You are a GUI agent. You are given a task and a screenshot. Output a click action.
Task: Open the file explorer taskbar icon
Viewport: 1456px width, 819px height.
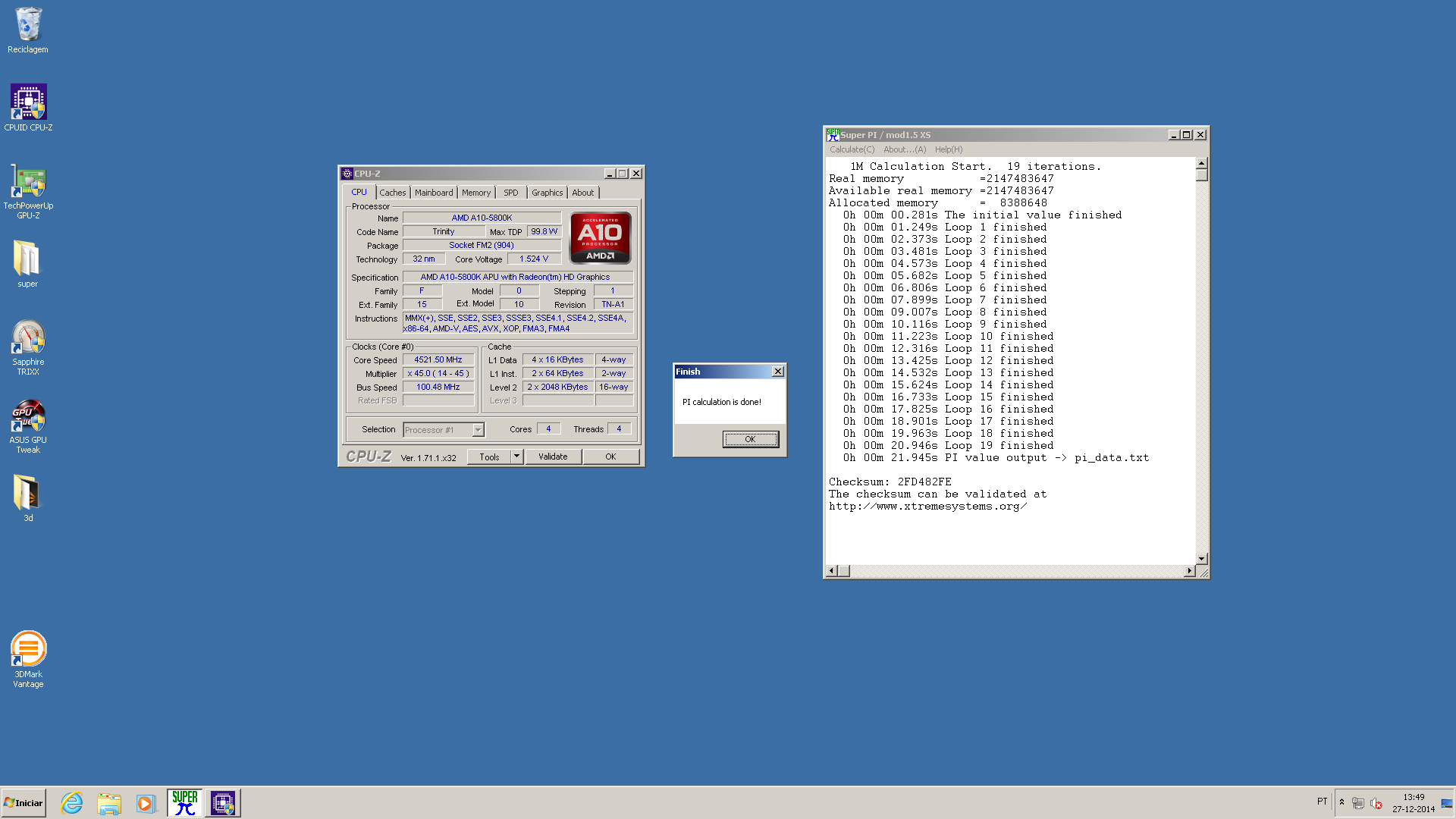109,803
